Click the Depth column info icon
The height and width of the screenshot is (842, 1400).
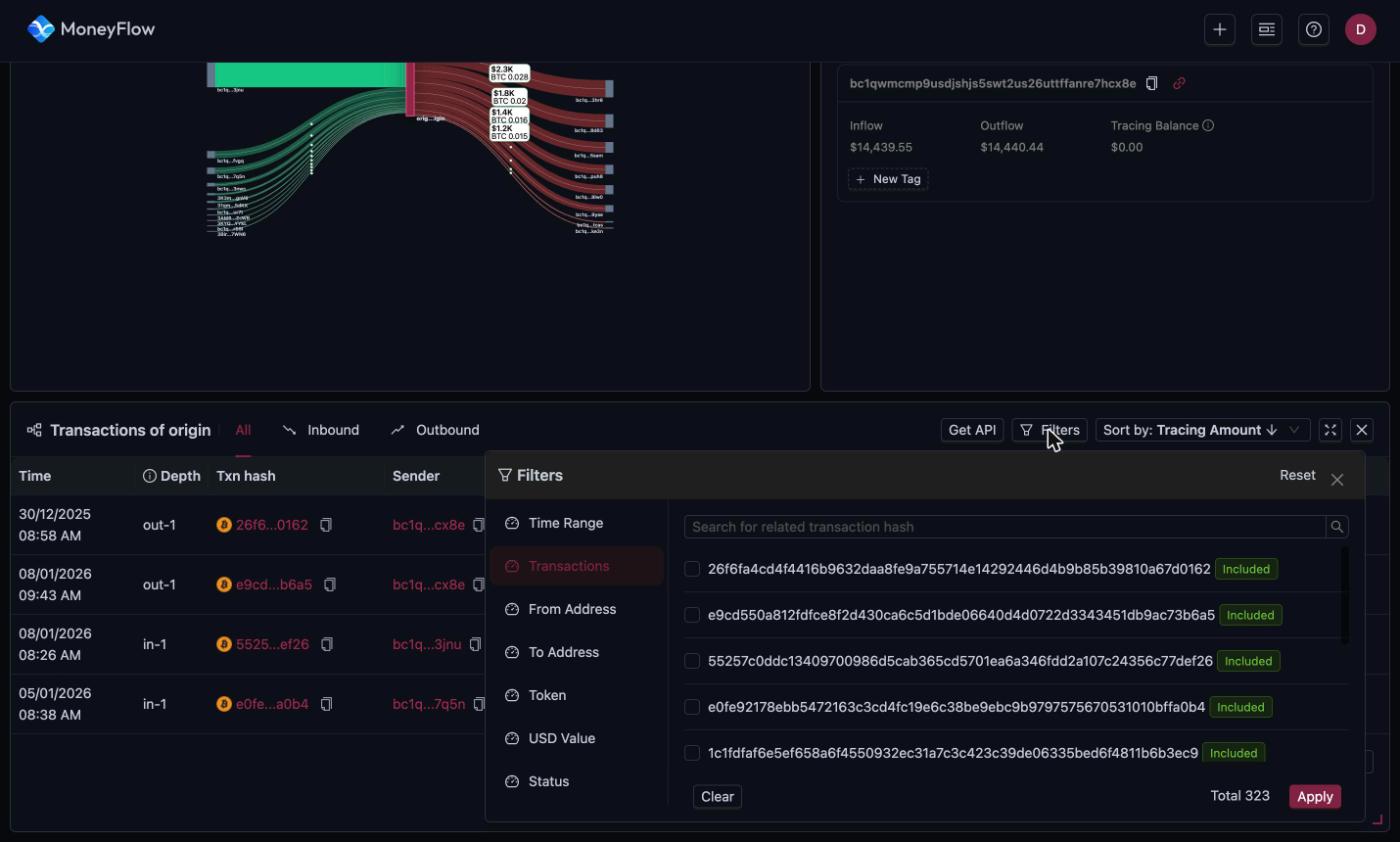[150, 476]
